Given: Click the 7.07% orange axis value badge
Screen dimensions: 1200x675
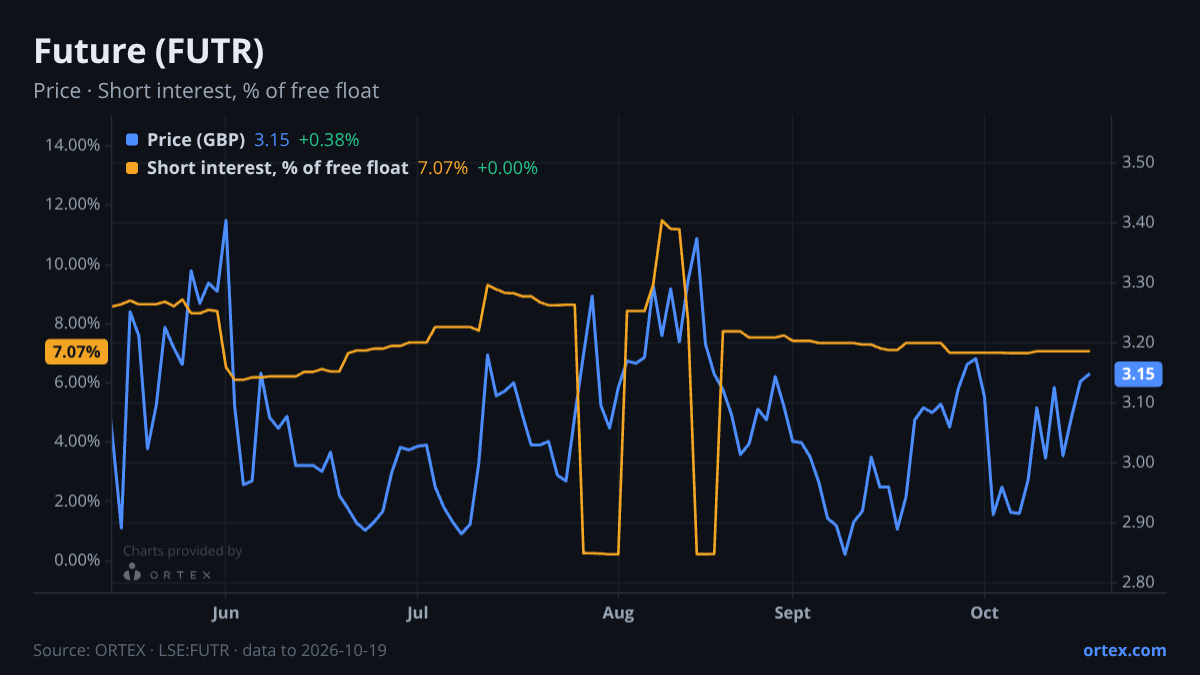Looking at the screenshot, I should coord(76,352).
